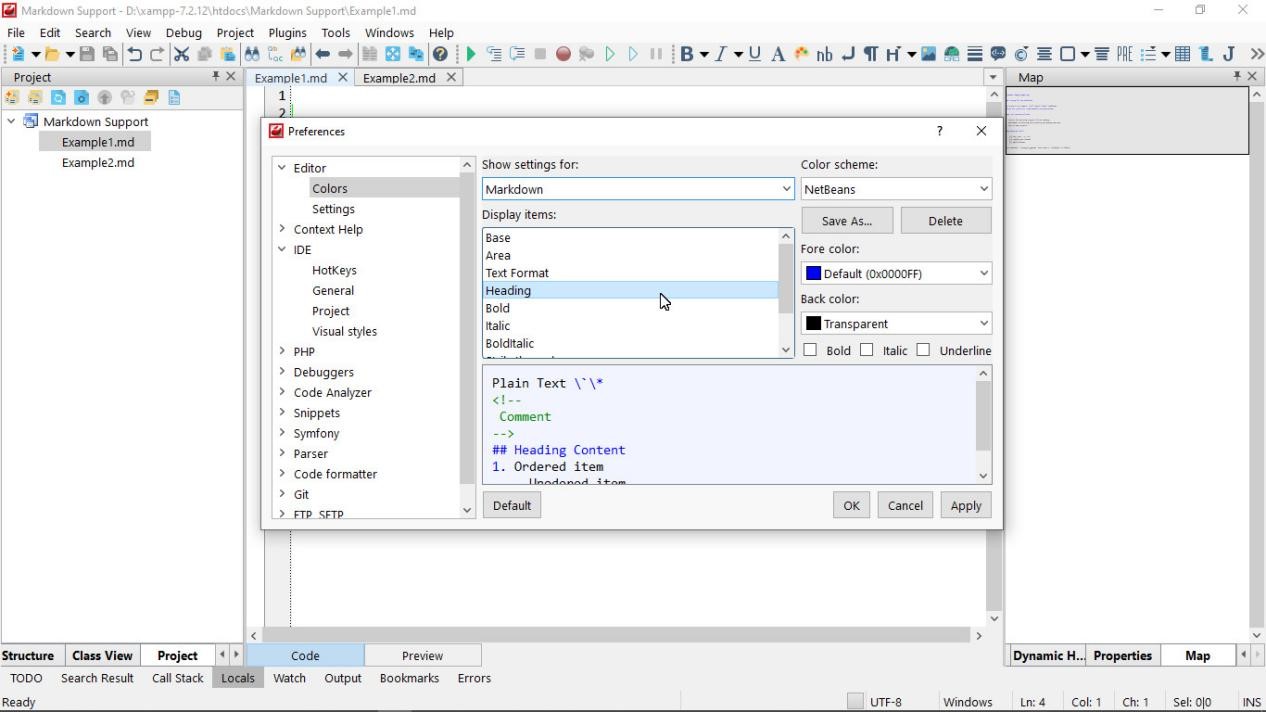Screen dimensions: 1266x712
Task: Toggle bold formatting with the B toolbar icon
Action: coord(687,54)
